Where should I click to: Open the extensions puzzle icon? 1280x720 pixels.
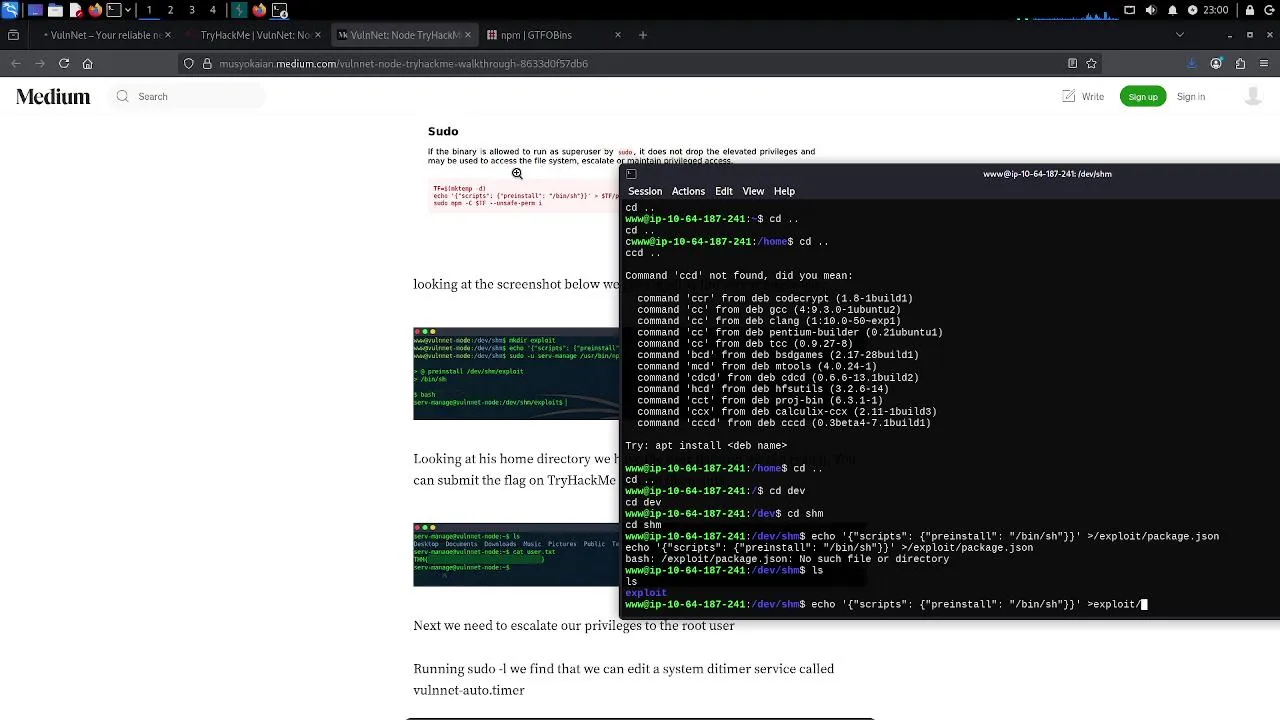(1241, 63)
